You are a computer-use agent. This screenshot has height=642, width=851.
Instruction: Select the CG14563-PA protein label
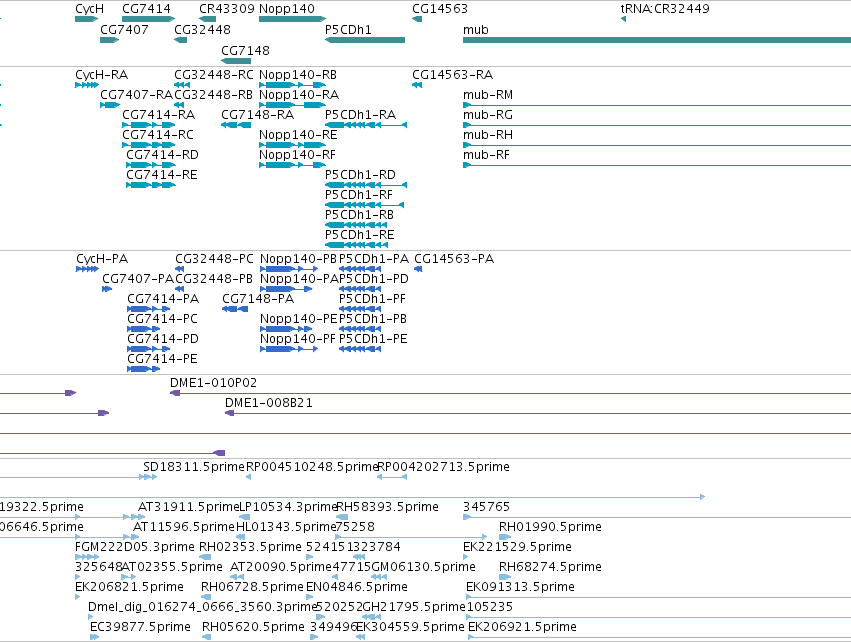(454, 259)
